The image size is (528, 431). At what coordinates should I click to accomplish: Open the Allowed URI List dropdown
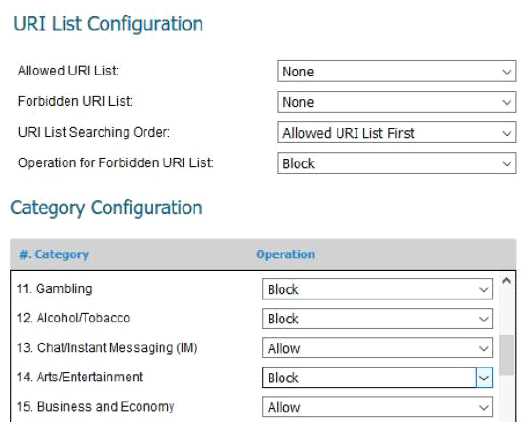pyautogui.click(x=396, y=71)
